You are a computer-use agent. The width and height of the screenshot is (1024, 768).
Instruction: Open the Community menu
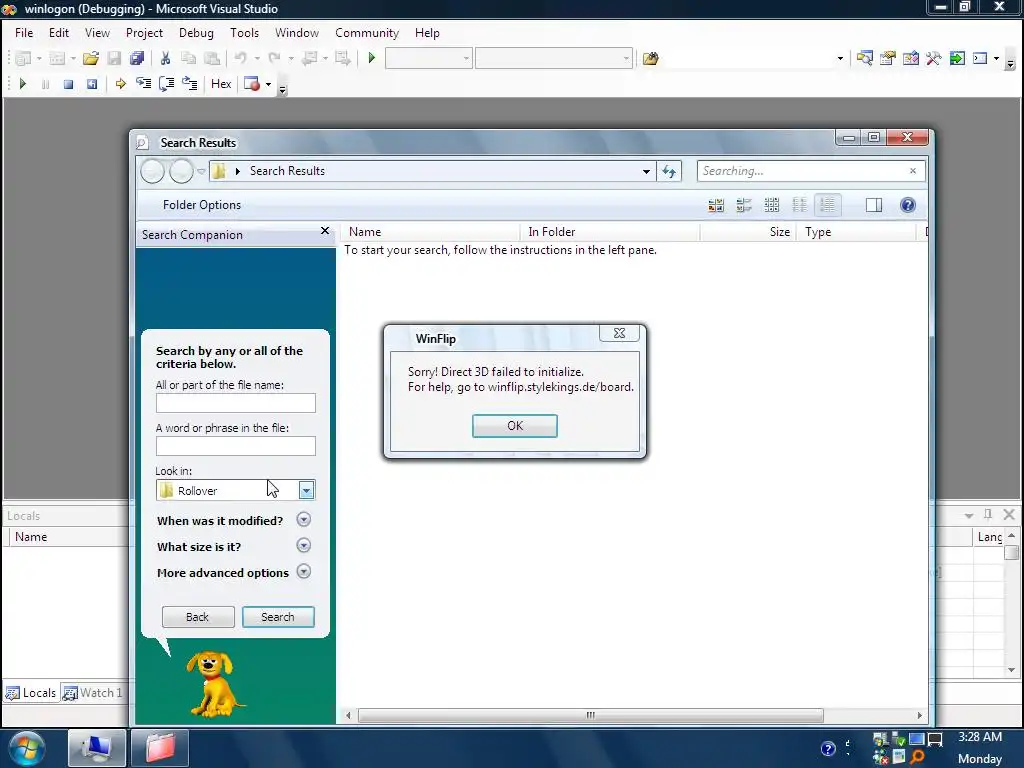[367, 33]
